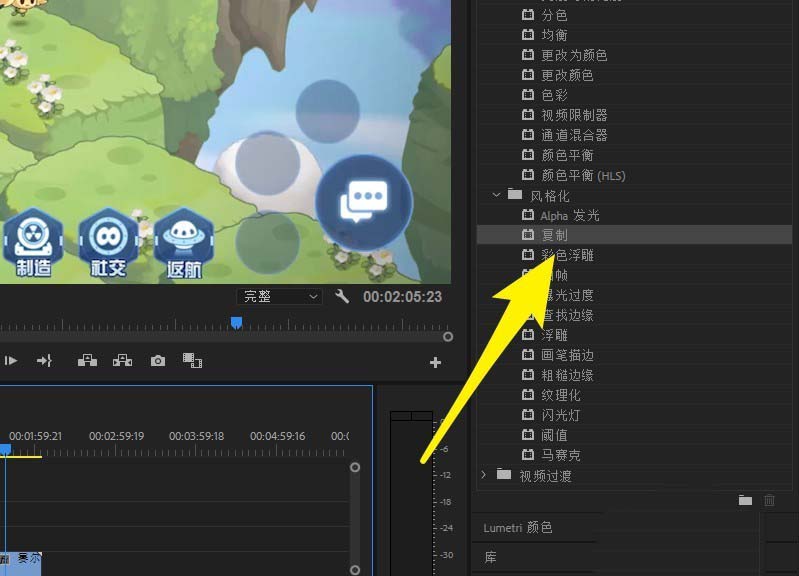
Task: Click the timeline upper vertical zoom handle
Action: [355, 467]
